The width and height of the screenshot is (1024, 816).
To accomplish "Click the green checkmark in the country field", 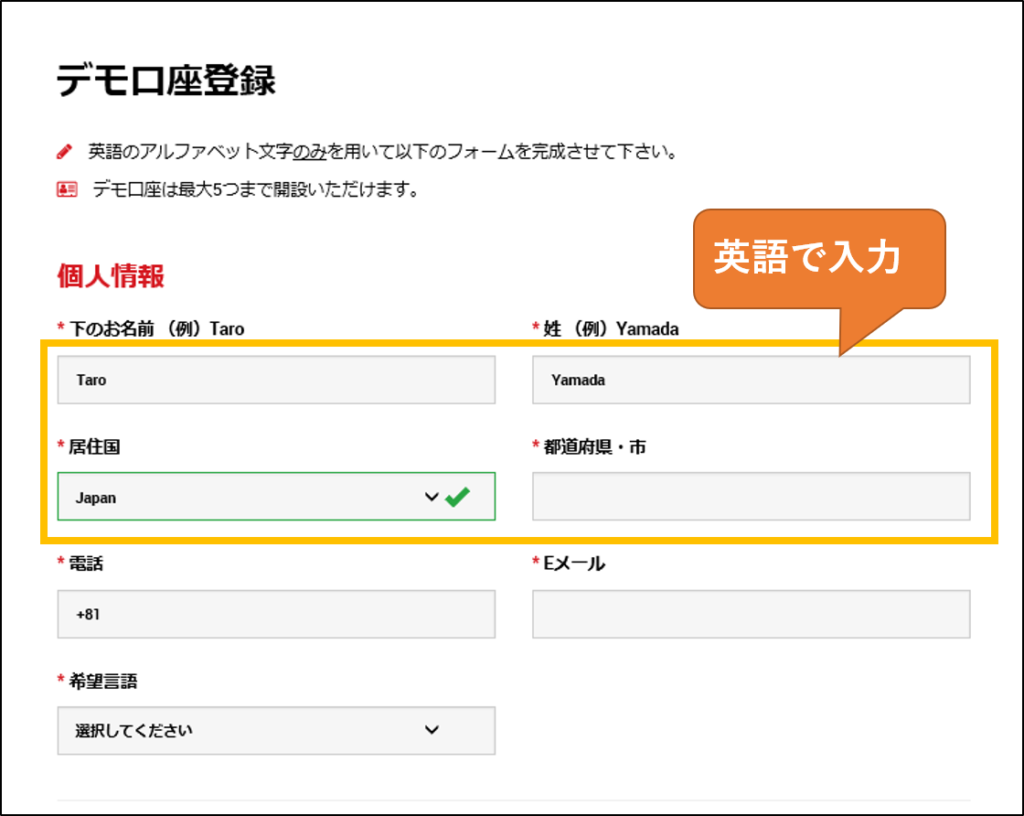I will [x=458, y=497].
